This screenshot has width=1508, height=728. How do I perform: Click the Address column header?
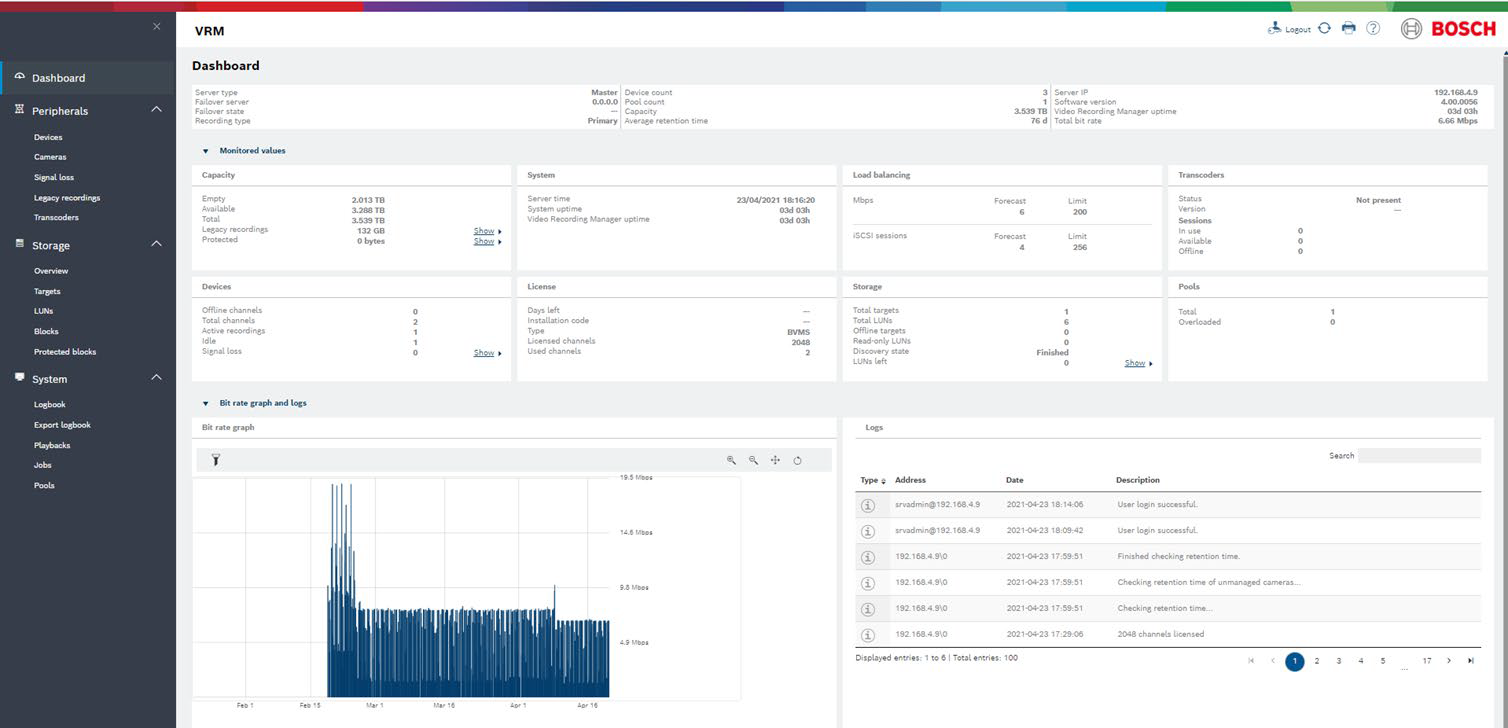910,481
